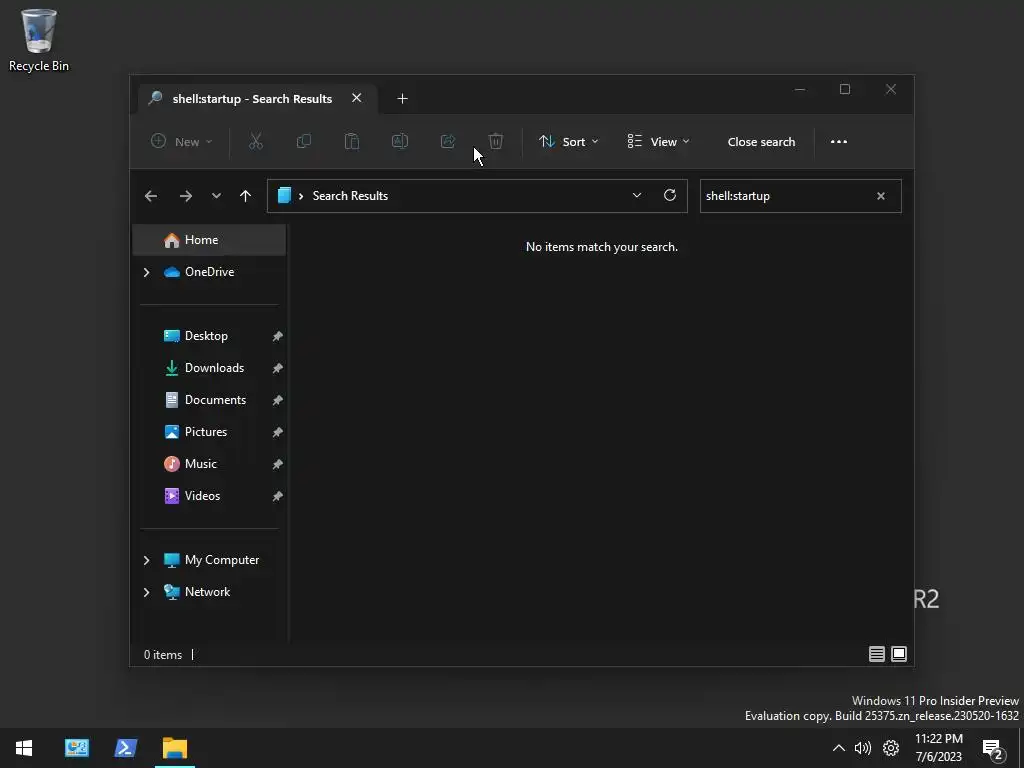Viewport: 1024px width, 768px height.
Task: Open the View dropdown menu
Action: [x=658, y=142]
